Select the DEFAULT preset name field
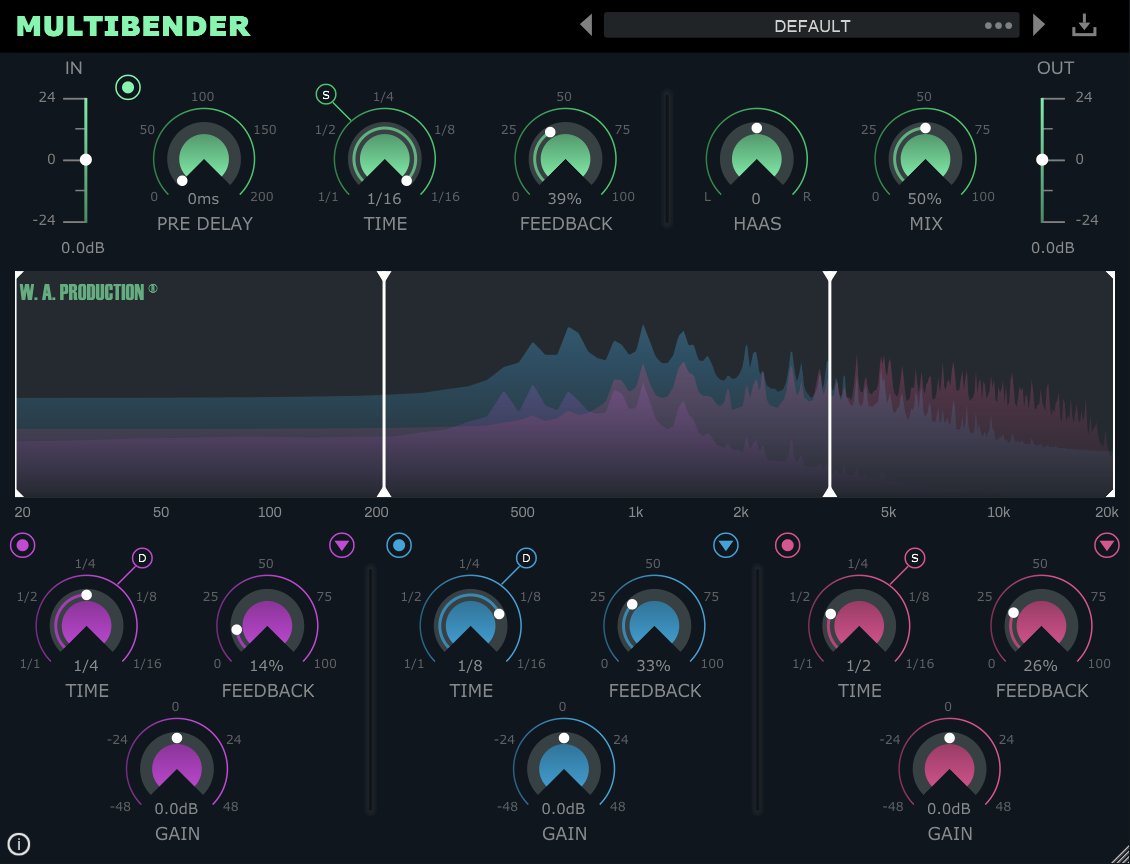This screenshot has width=1130, height=864. [x=812, y=24]
